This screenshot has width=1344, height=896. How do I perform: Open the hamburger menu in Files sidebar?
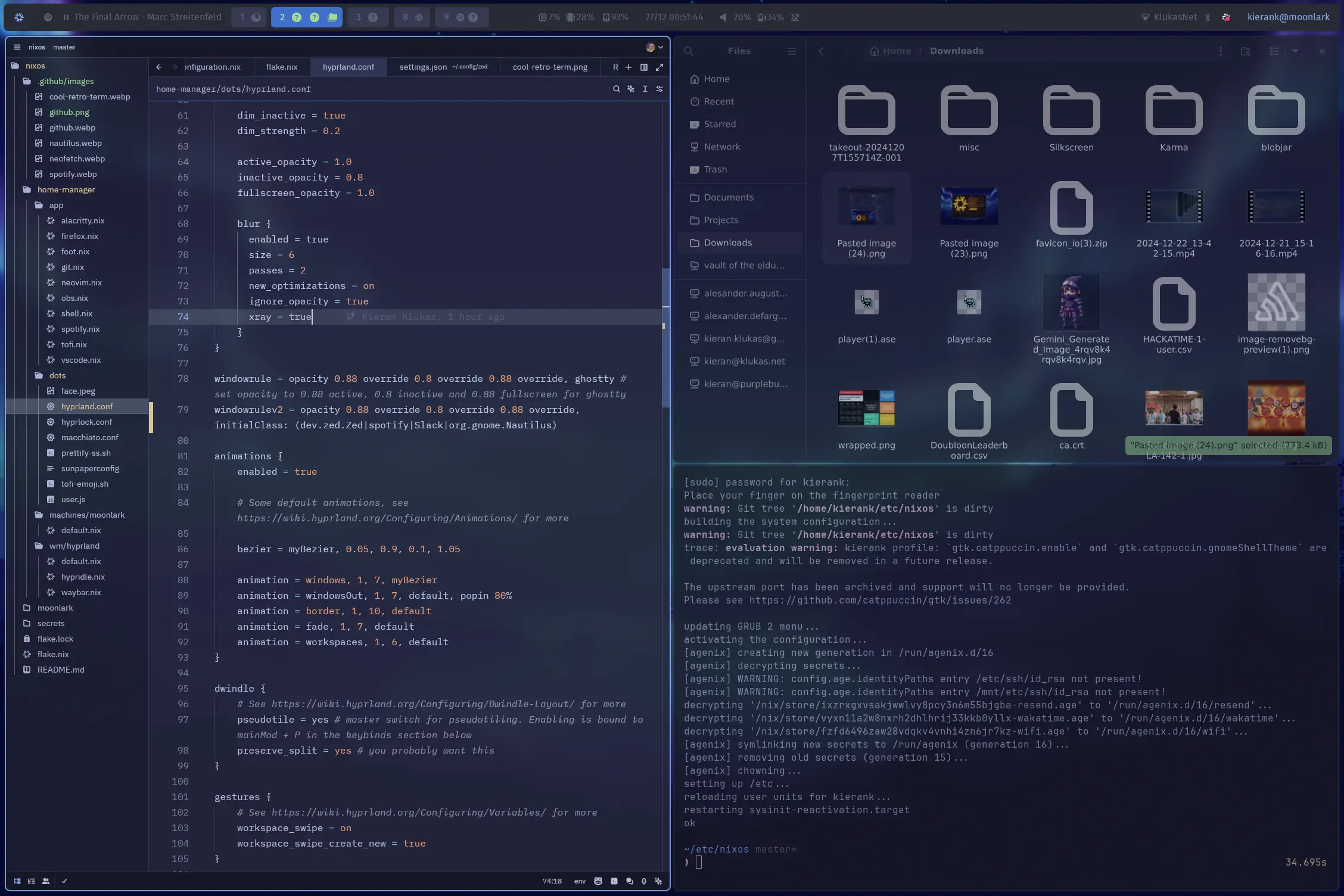pyautogui.click(x=791, y=51)
